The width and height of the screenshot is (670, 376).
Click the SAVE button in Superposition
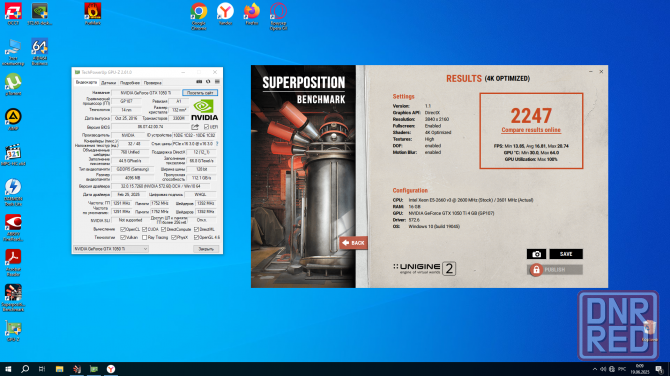[566, 254]
